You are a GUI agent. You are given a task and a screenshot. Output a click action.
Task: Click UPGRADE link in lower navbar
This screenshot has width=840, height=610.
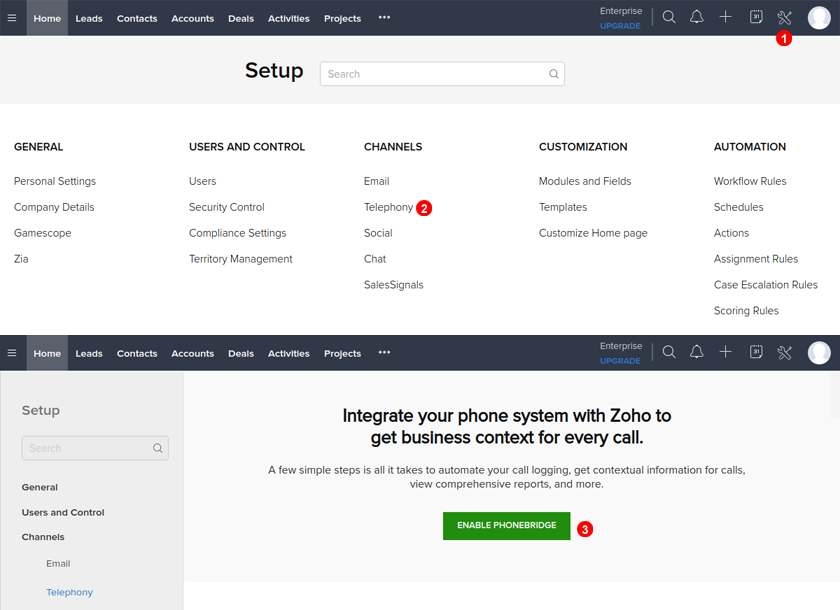coord(620,361)
